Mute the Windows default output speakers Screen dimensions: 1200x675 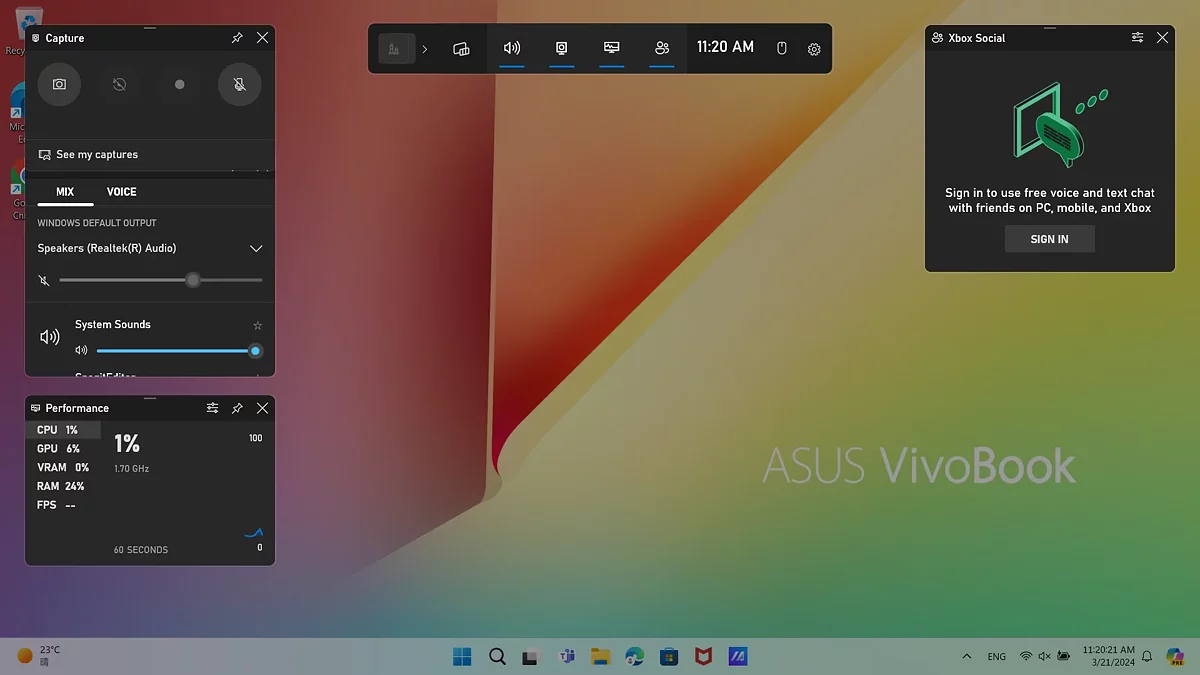(44, 281)
